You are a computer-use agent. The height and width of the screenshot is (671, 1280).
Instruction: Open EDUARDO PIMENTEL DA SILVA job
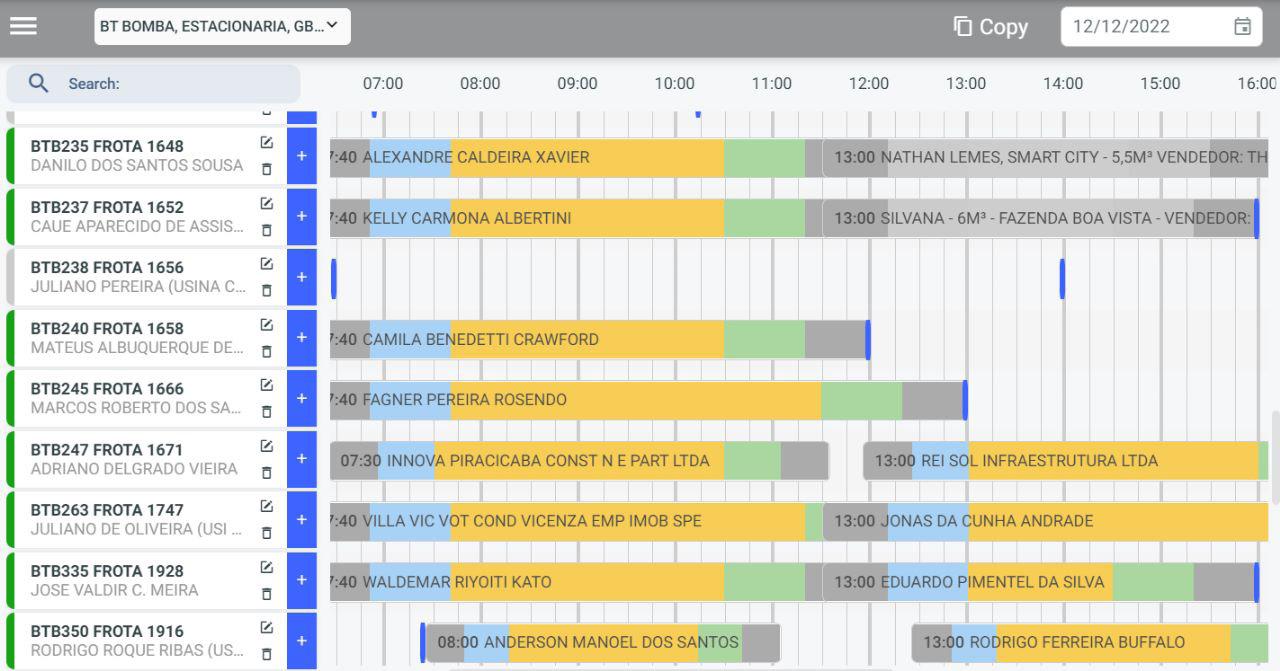point(1040,582)
